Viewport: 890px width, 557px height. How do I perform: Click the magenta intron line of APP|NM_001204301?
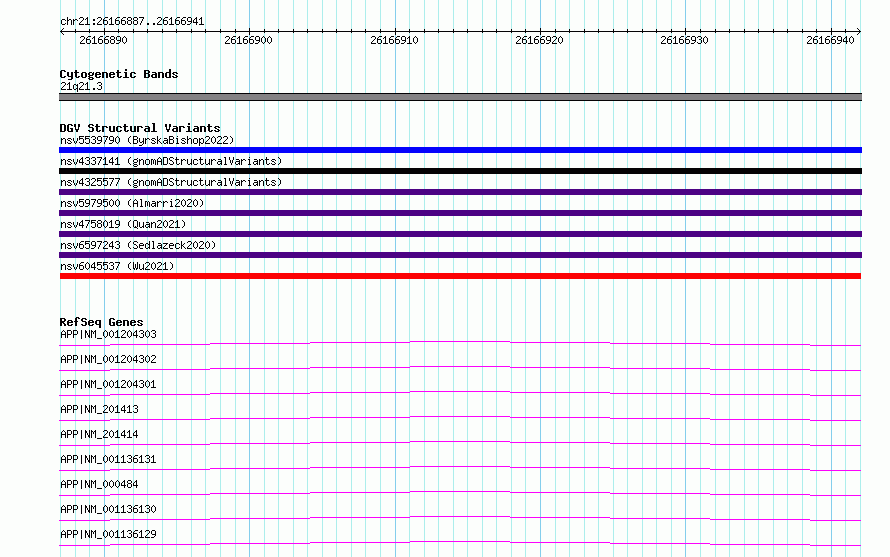(460, 393)
